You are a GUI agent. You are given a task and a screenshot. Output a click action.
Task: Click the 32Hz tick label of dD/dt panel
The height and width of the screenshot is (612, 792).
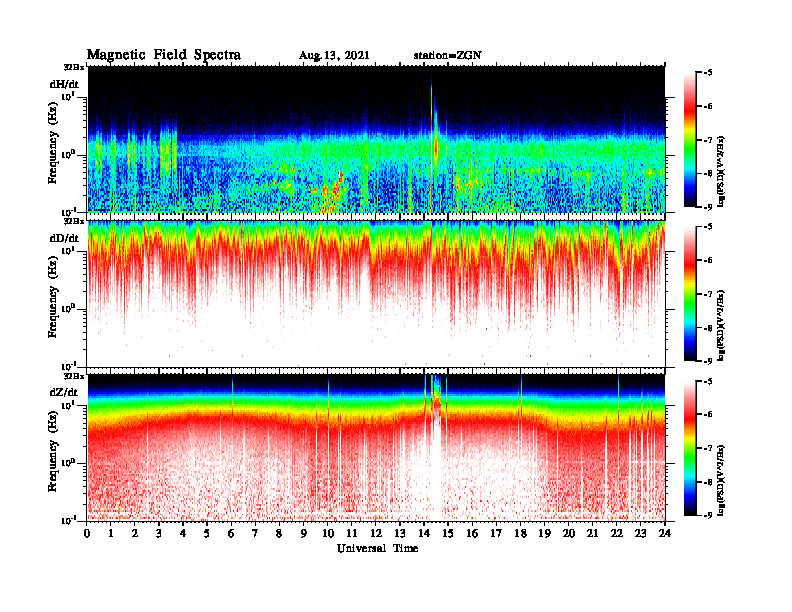point(73,221)
